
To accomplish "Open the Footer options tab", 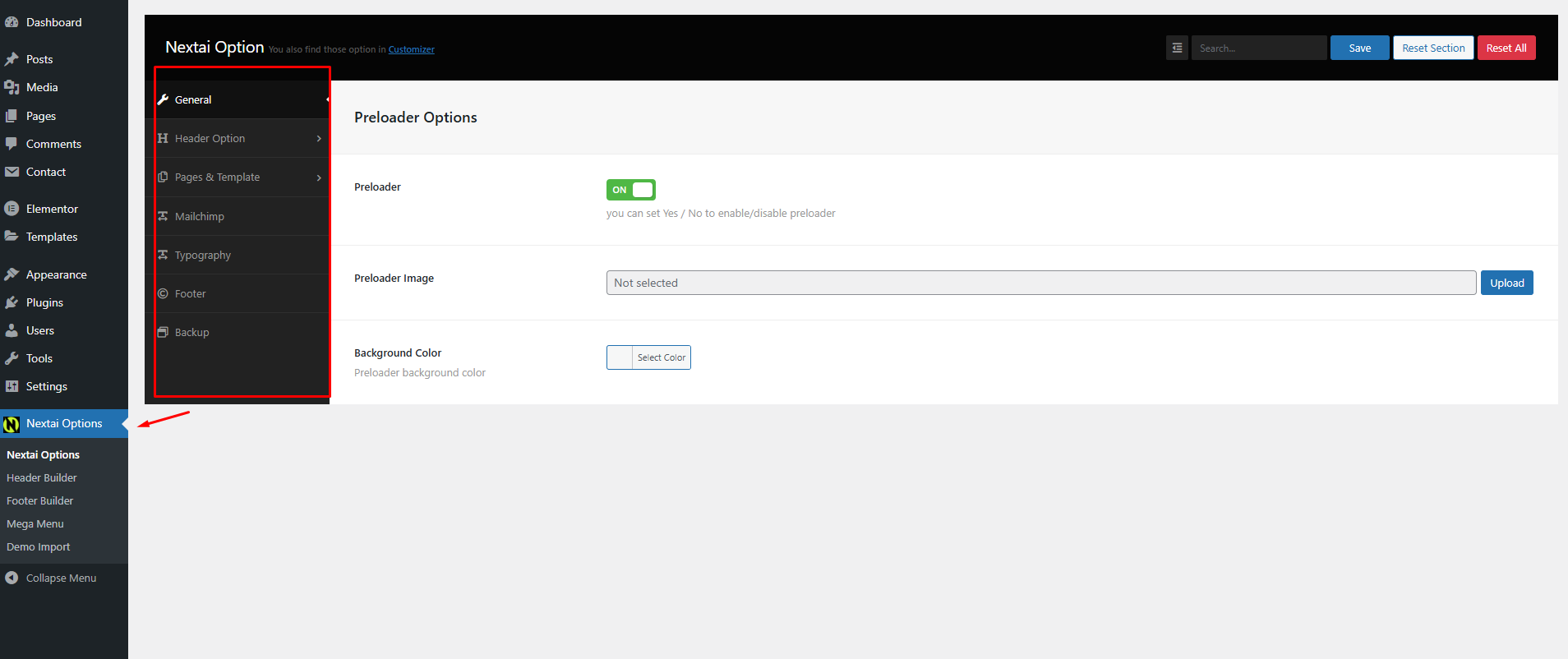I will pos(190,294).
